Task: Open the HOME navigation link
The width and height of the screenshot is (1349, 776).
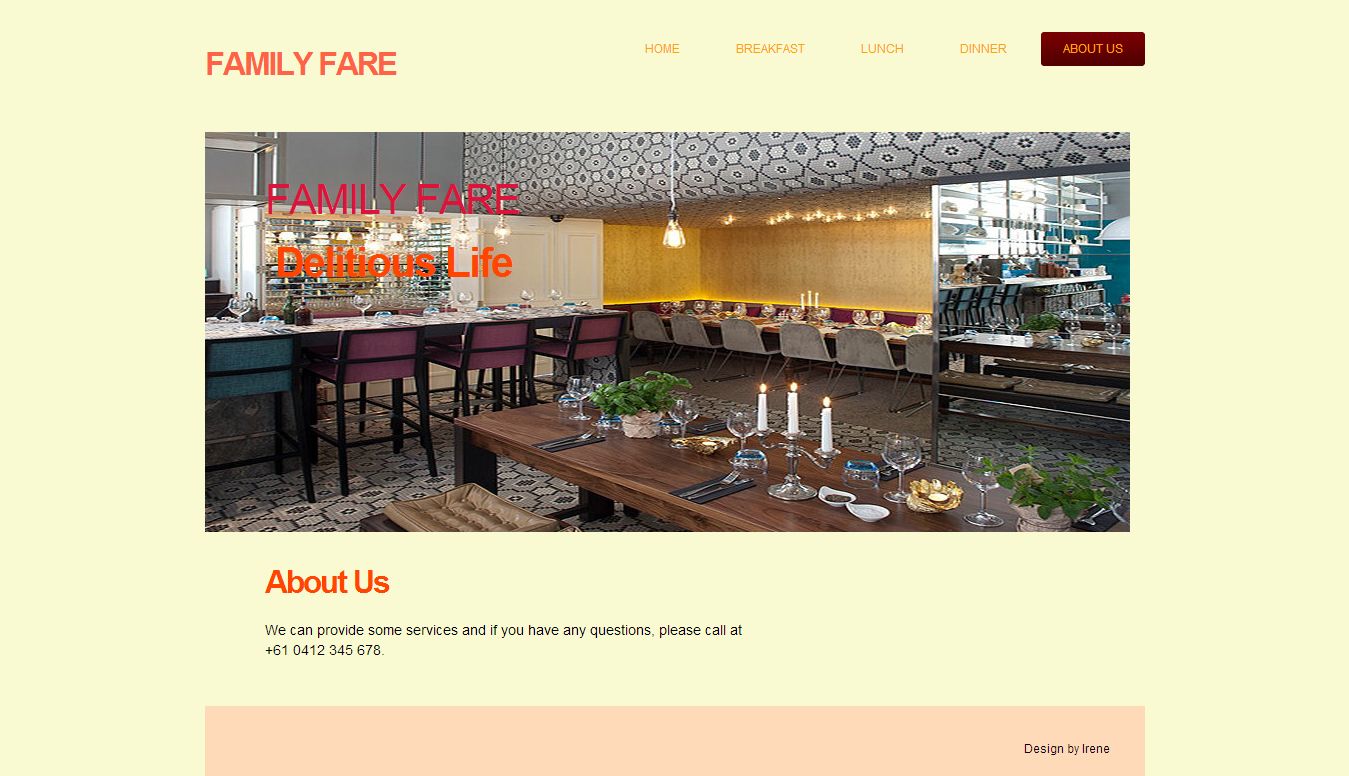Action: click(x=662, y=49)
